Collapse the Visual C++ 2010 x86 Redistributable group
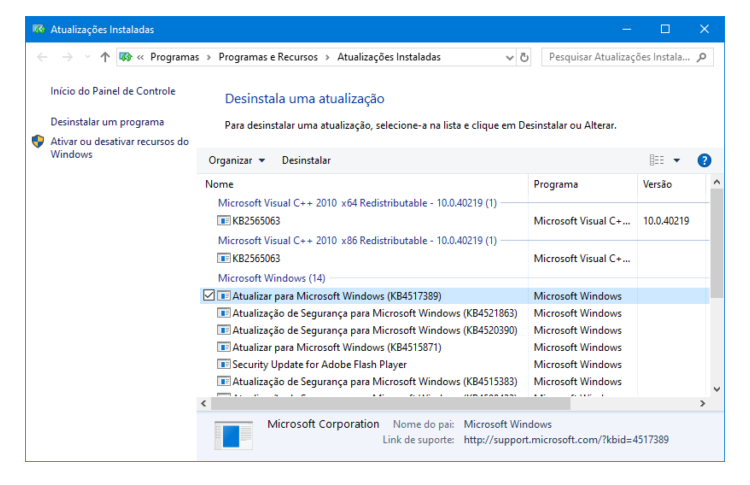 [x=357, y=241]
